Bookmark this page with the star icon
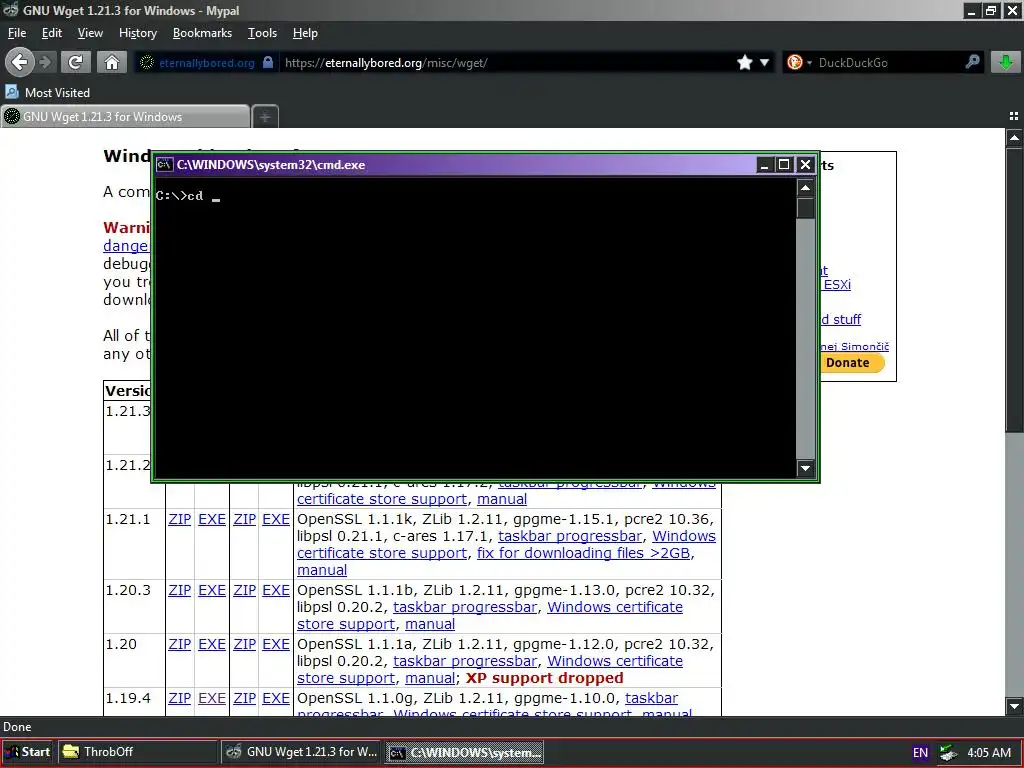This screenshot has width=1024, height=768. pyautogui.click(x=744, y=62)
